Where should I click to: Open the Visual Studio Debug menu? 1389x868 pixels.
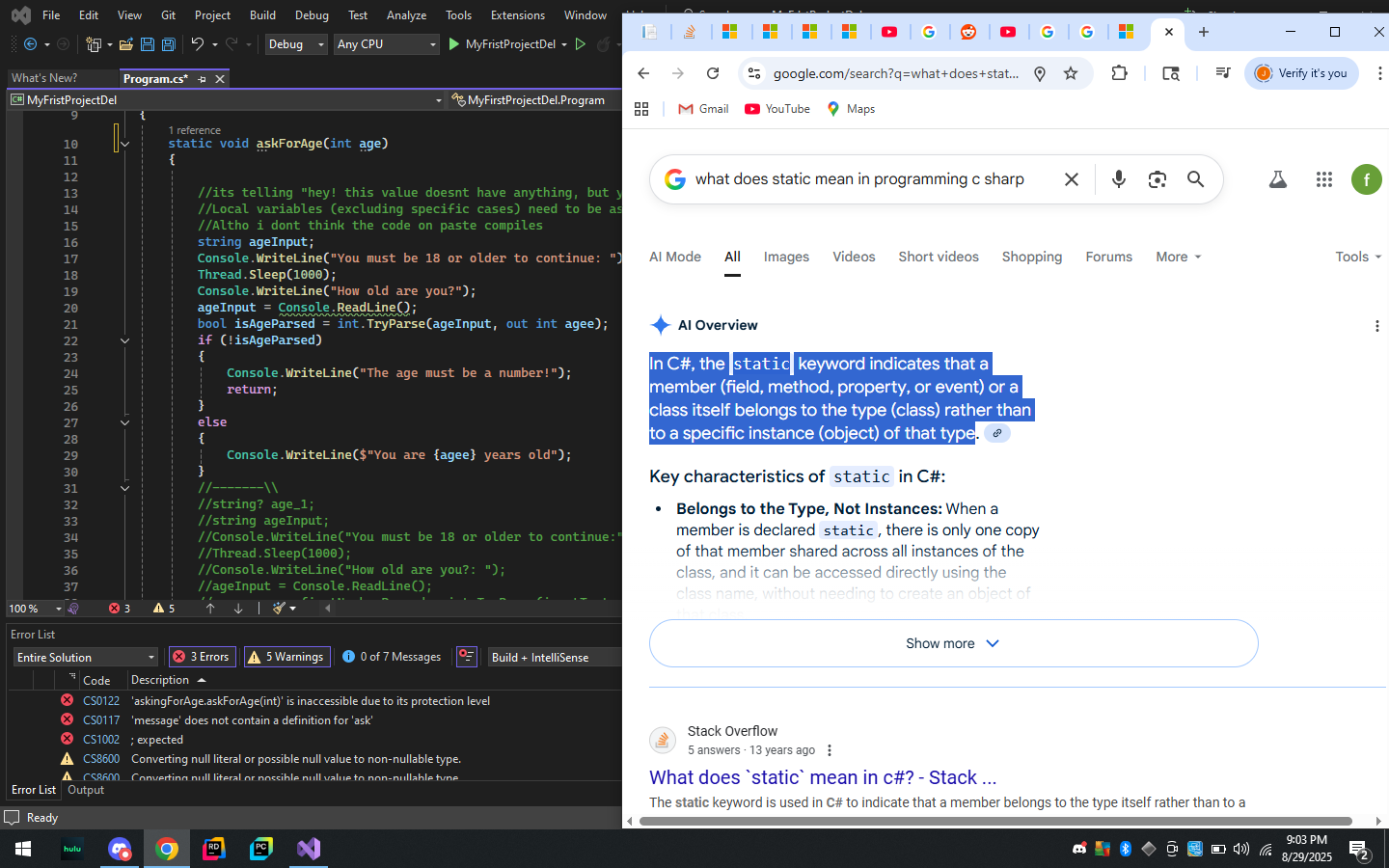pos(312,15)
